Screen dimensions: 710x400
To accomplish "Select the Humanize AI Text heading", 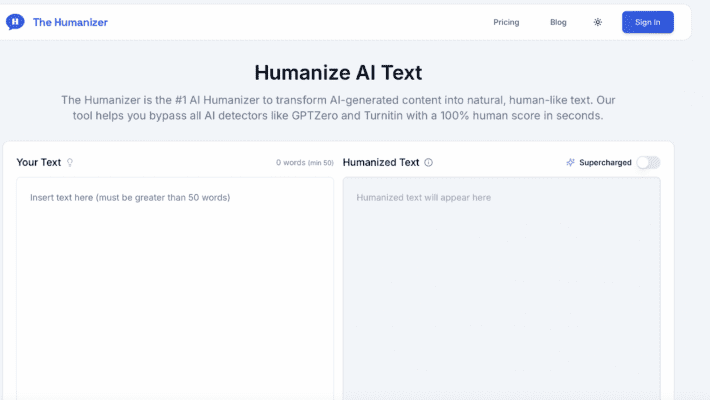I will pyautogui.click(x=338, y=72).
